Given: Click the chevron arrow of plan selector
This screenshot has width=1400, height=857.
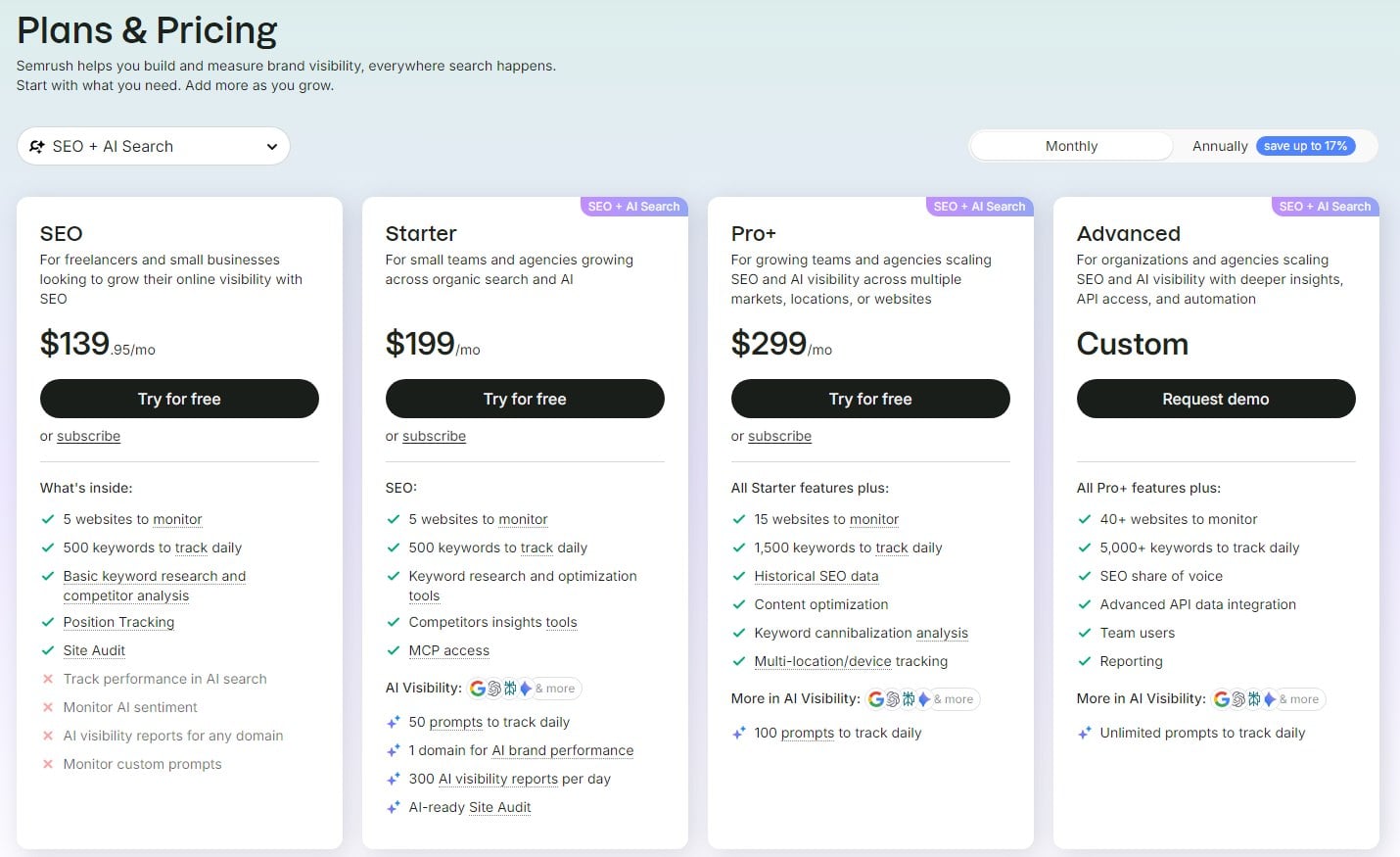Looking at the screenshot, I should tap(272, 147).
